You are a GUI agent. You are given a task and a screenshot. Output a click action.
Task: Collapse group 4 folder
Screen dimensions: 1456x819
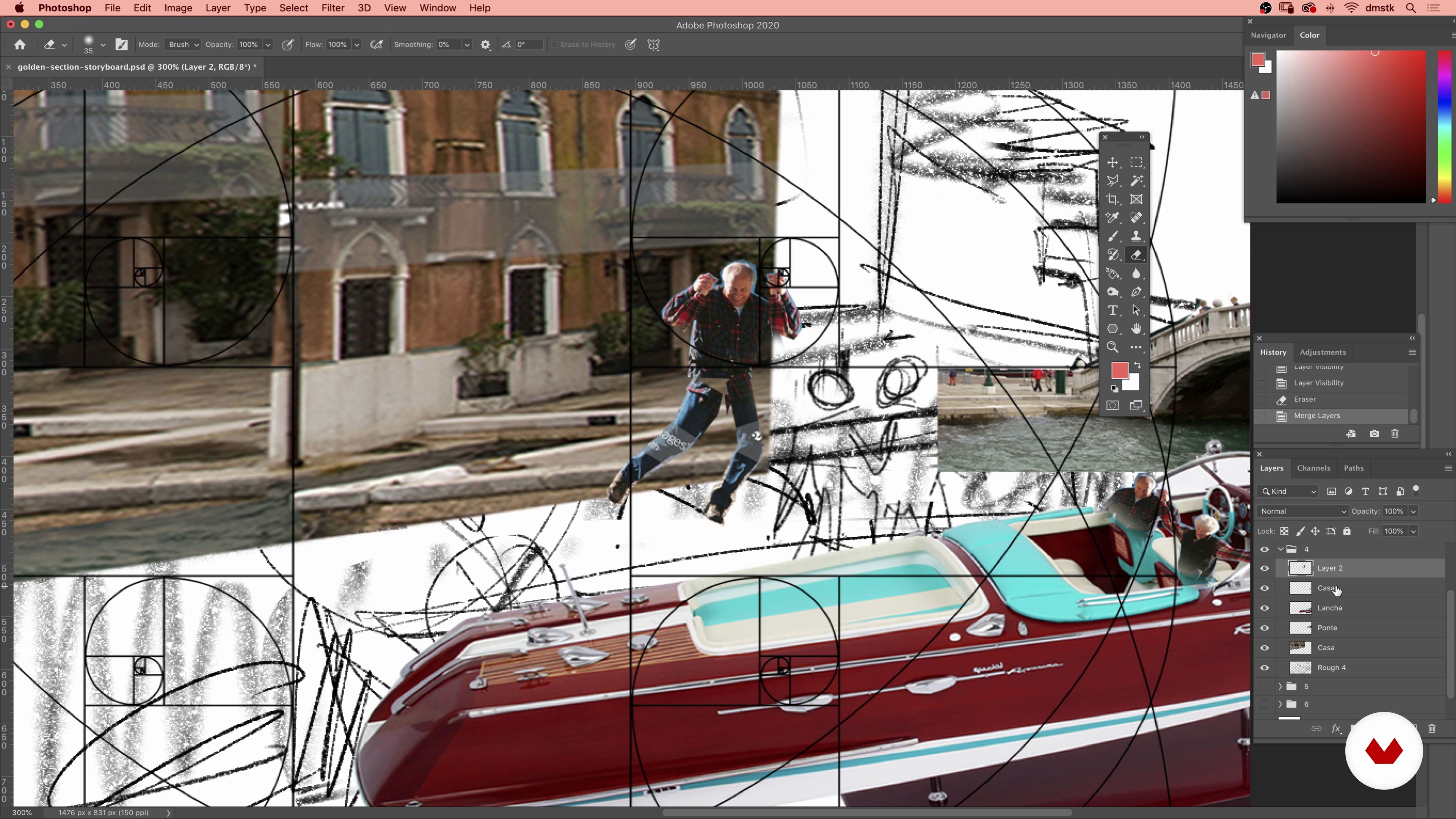click(1280, 549)
